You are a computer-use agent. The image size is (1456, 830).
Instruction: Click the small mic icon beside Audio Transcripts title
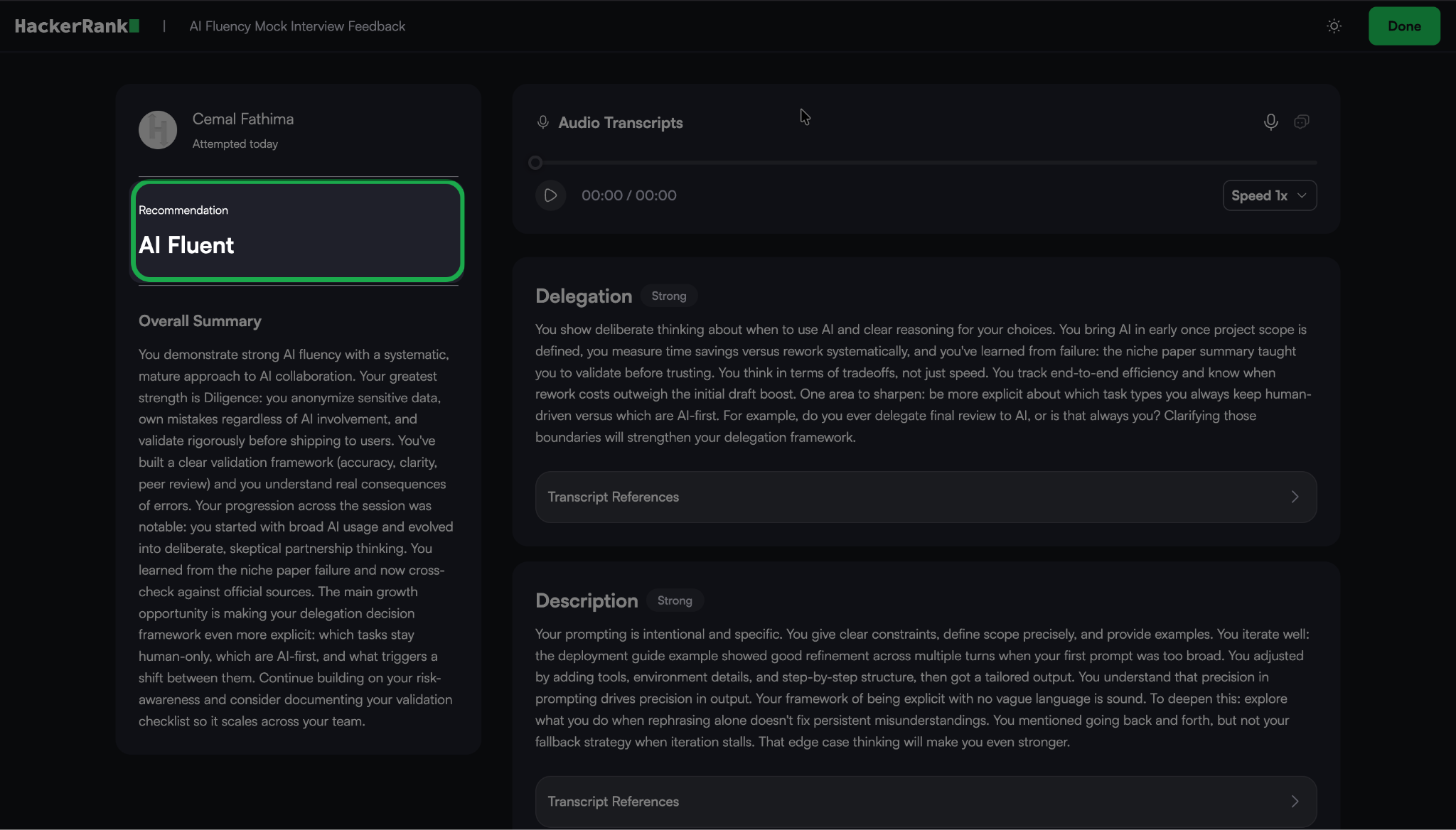pos(543,122)
